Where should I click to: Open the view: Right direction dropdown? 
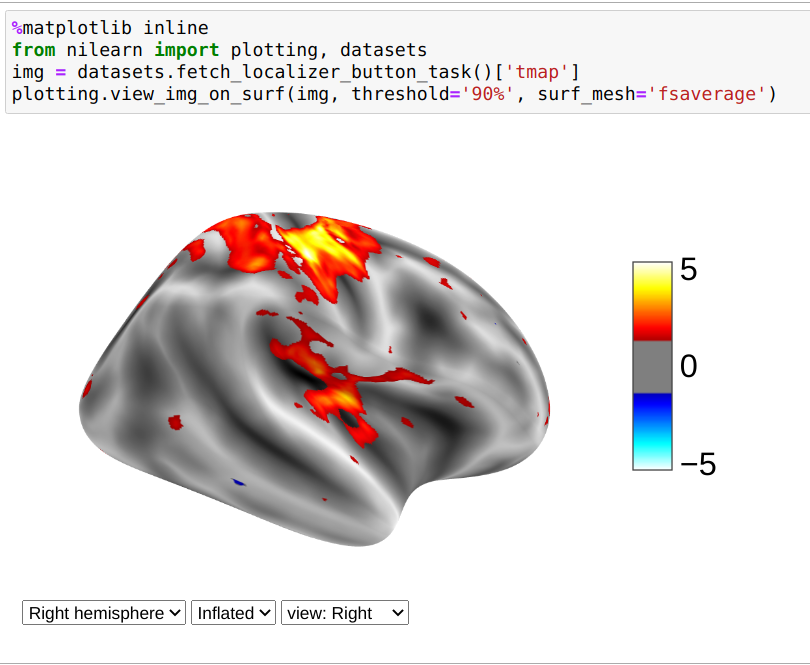coord(344,612)
